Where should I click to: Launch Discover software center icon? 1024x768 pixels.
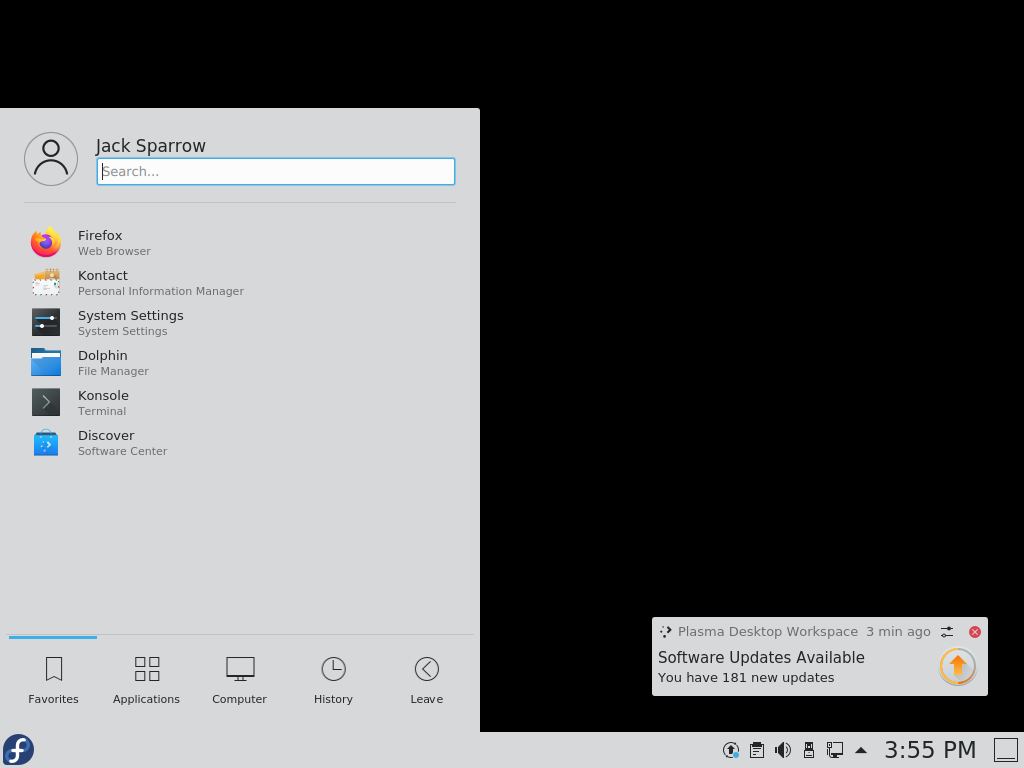[46, 442]
